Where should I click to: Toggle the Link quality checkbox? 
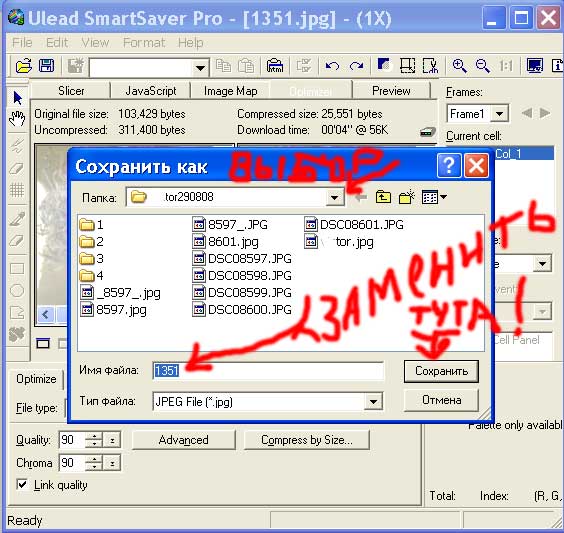(22, 484)
